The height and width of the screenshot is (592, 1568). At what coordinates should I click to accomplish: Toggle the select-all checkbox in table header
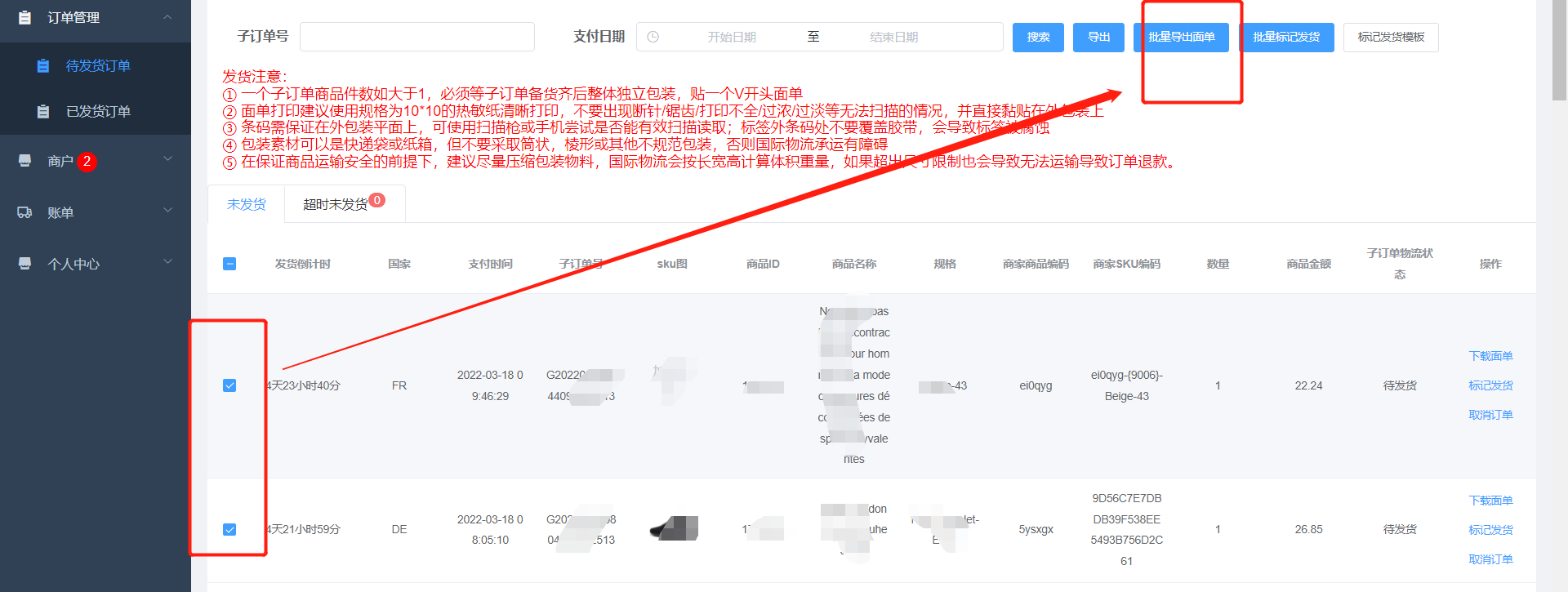coord(229,264)
